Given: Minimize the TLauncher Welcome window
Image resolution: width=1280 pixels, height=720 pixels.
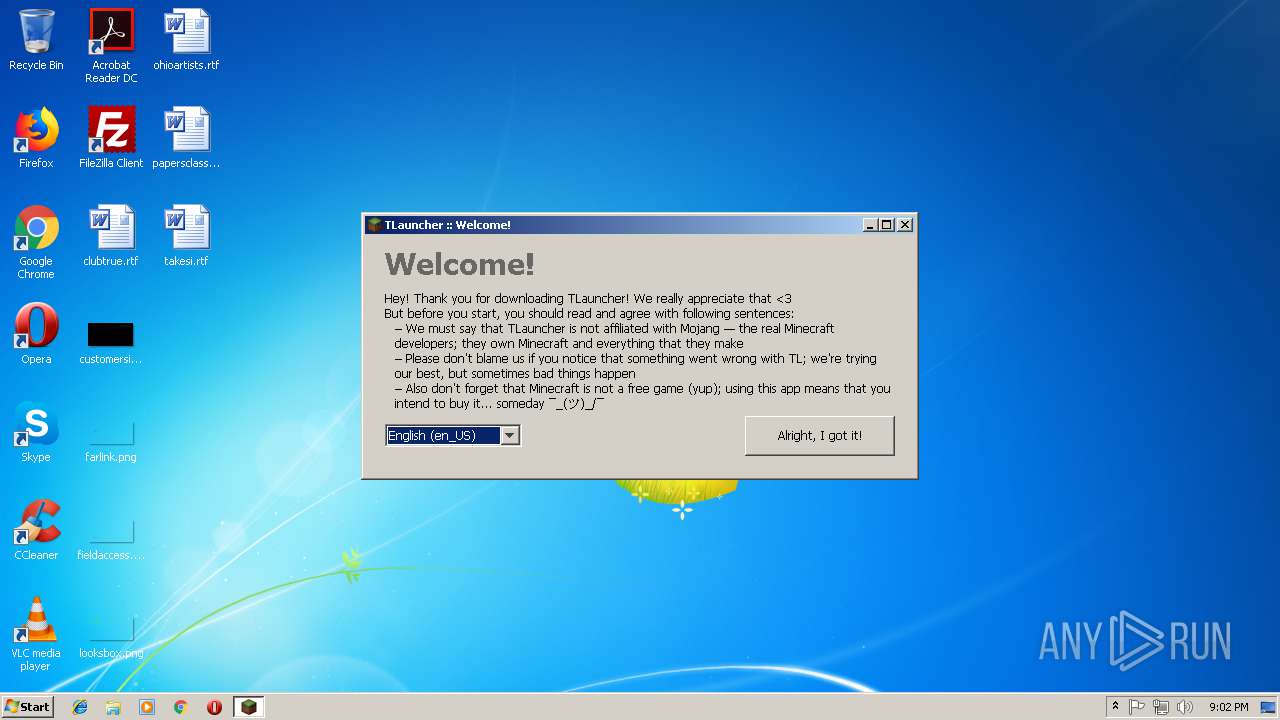Looking at the screenshot, I should 870,225.
